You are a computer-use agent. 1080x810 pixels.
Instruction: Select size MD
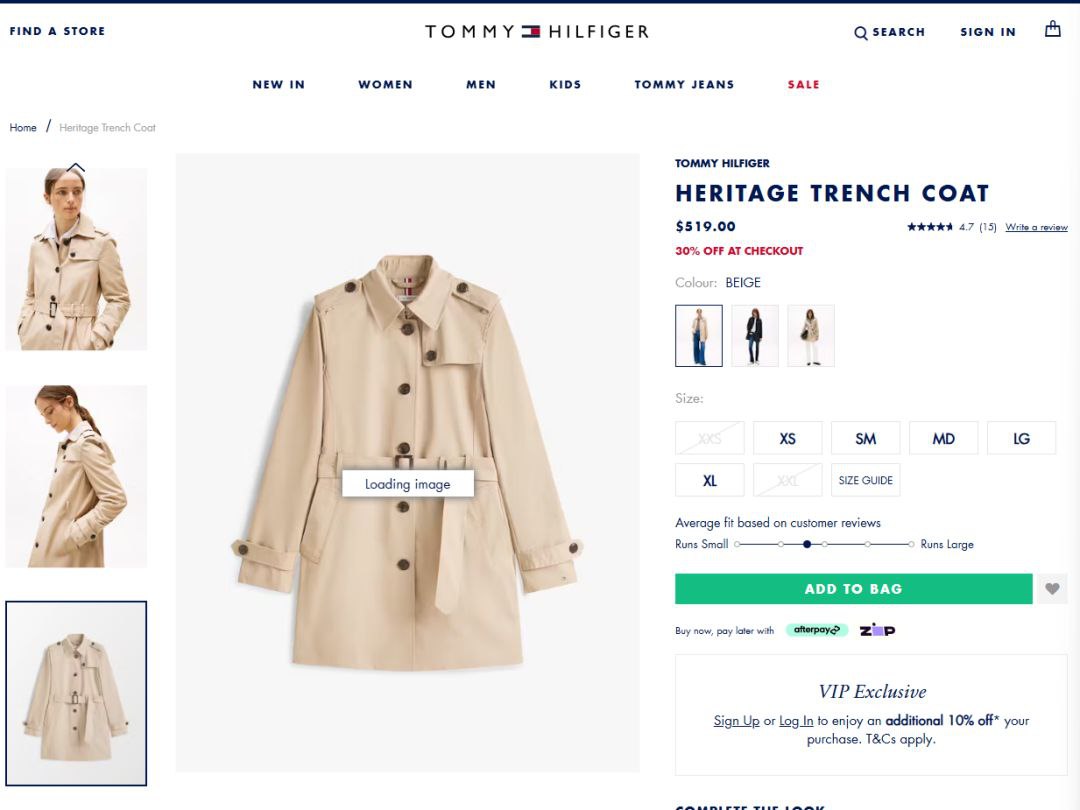click(943, 438)
